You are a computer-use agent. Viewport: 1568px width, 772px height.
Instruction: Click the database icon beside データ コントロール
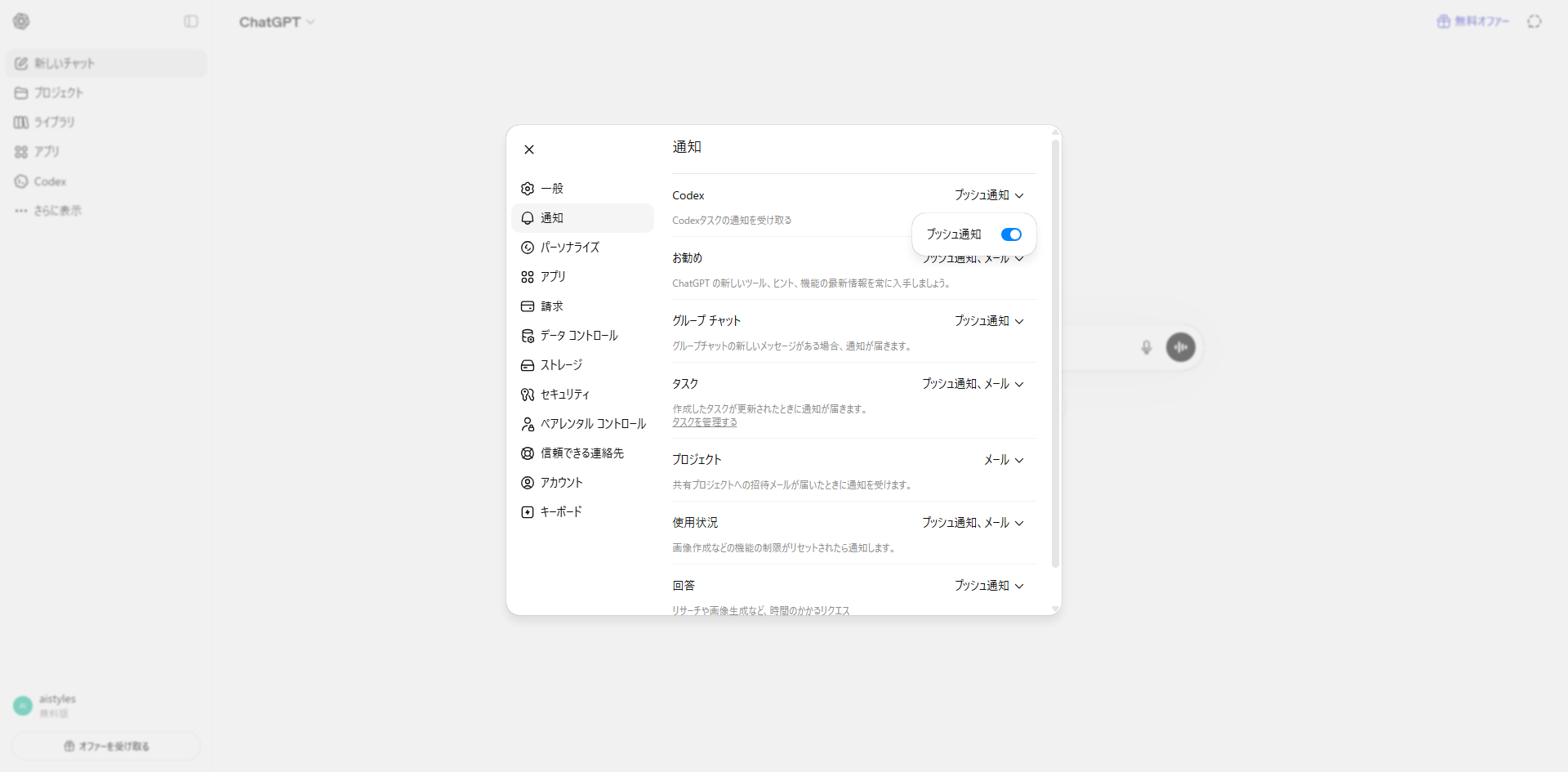tap(528, 336)
